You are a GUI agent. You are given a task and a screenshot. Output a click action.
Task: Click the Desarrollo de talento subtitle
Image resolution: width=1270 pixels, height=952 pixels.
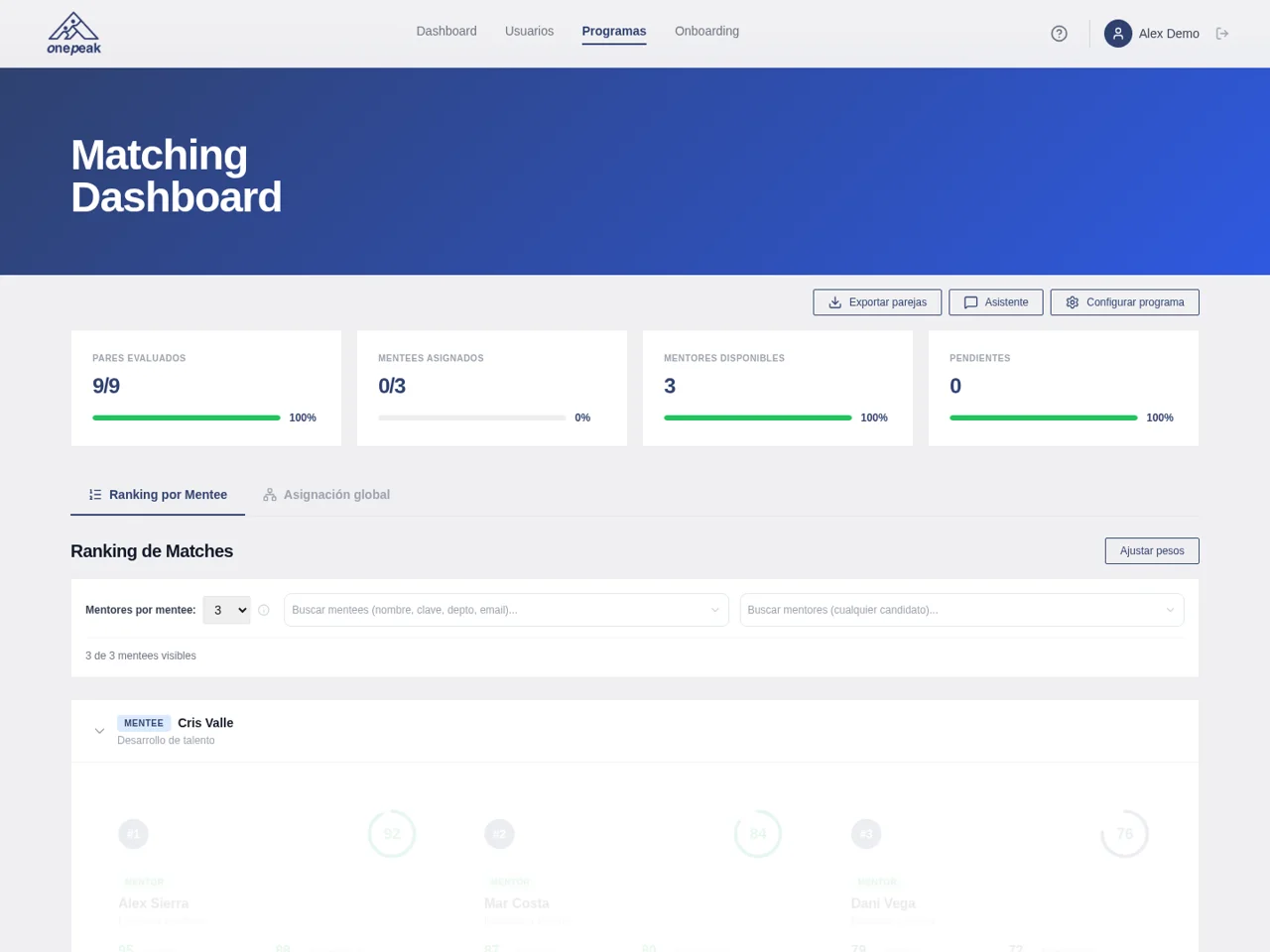[166, 741]
